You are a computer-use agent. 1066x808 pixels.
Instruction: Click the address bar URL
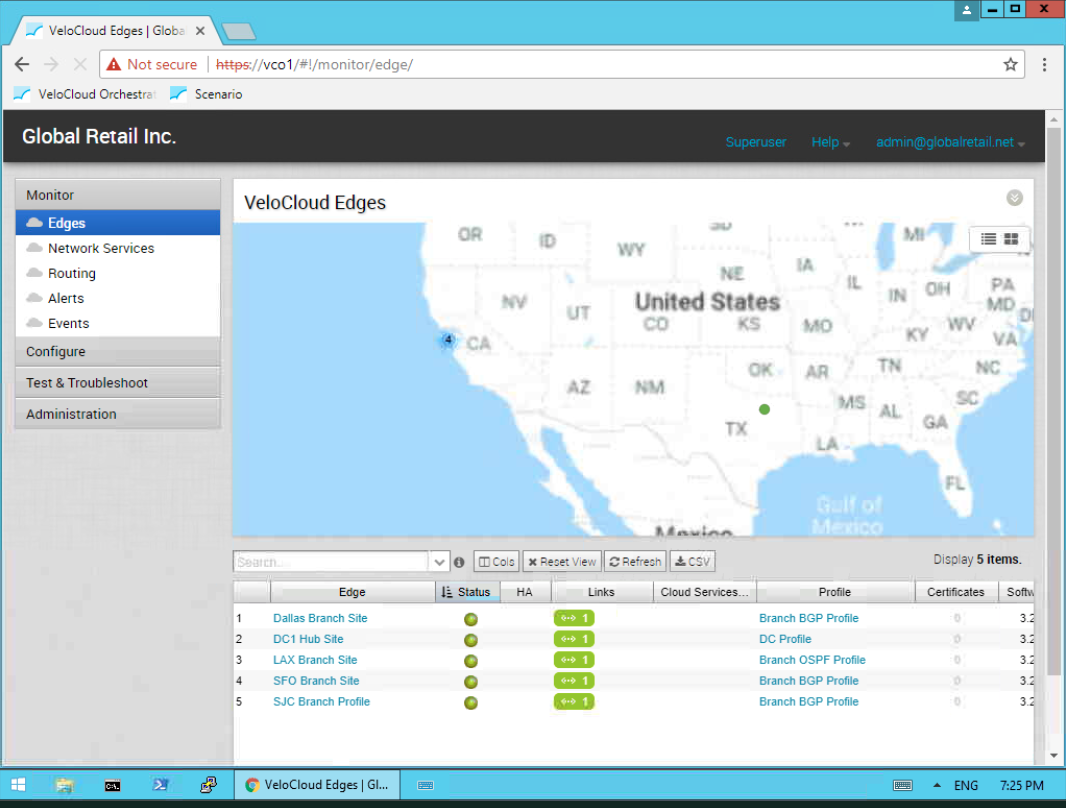point(314,65)
